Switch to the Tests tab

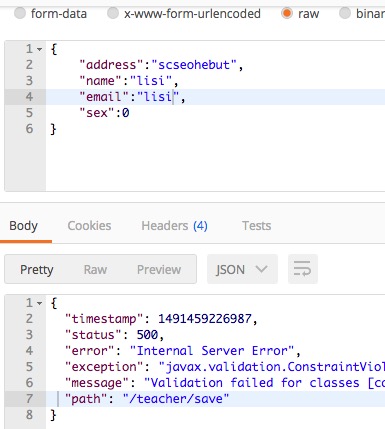[256, 226]
